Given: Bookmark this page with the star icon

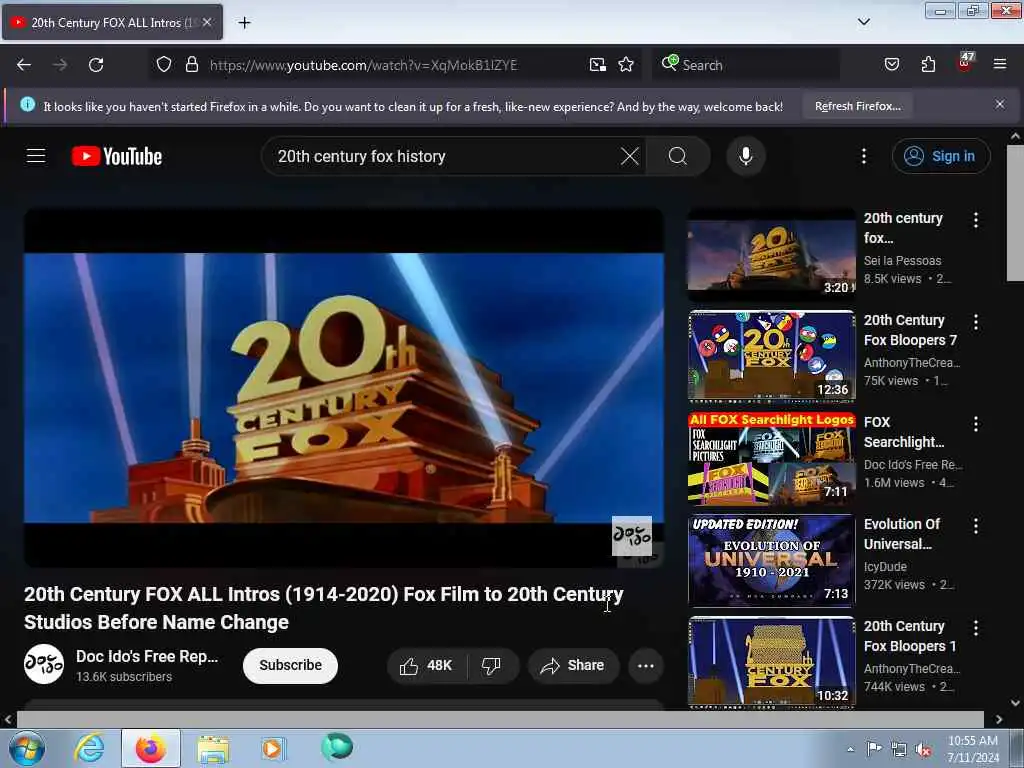Looking at the screenshot, I should point(626,65).
